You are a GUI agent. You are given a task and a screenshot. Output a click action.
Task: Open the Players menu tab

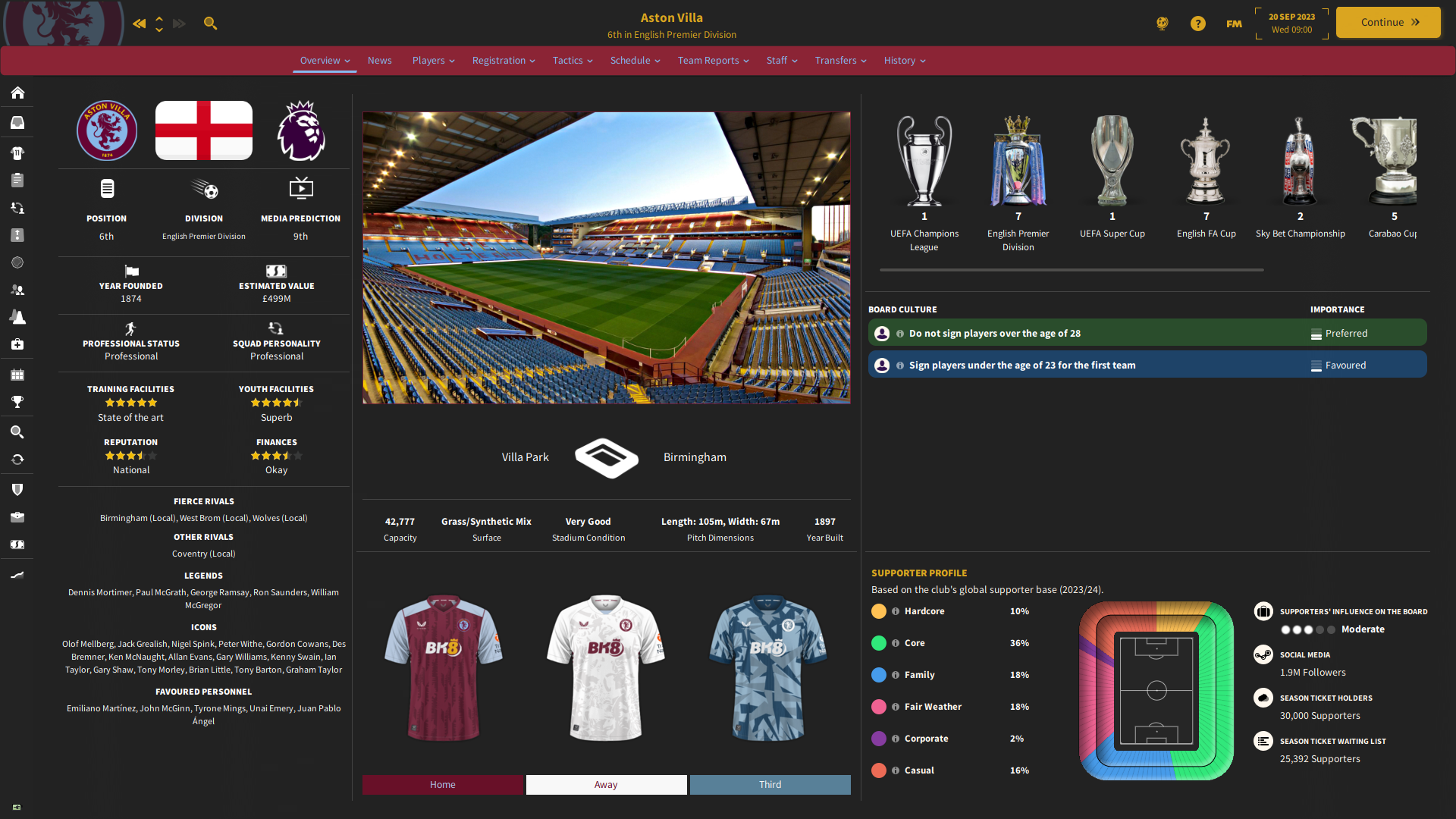[432, 60]
